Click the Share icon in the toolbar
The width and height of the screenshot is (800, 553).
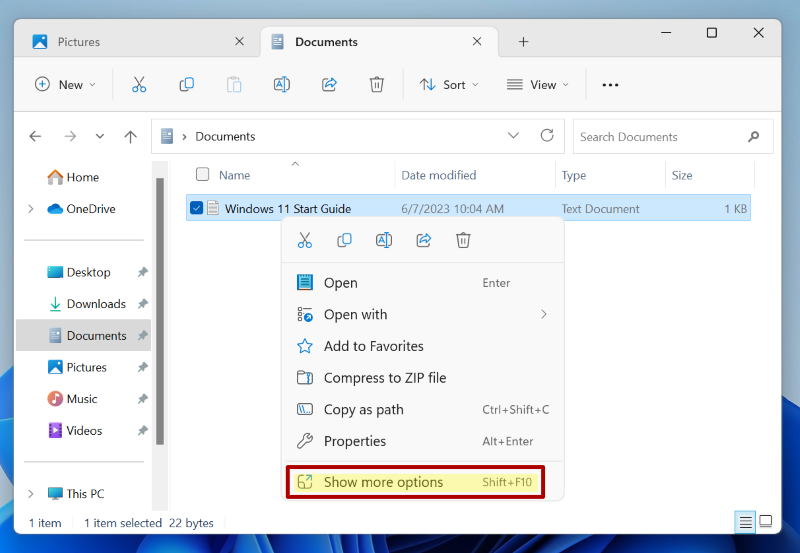329,85
